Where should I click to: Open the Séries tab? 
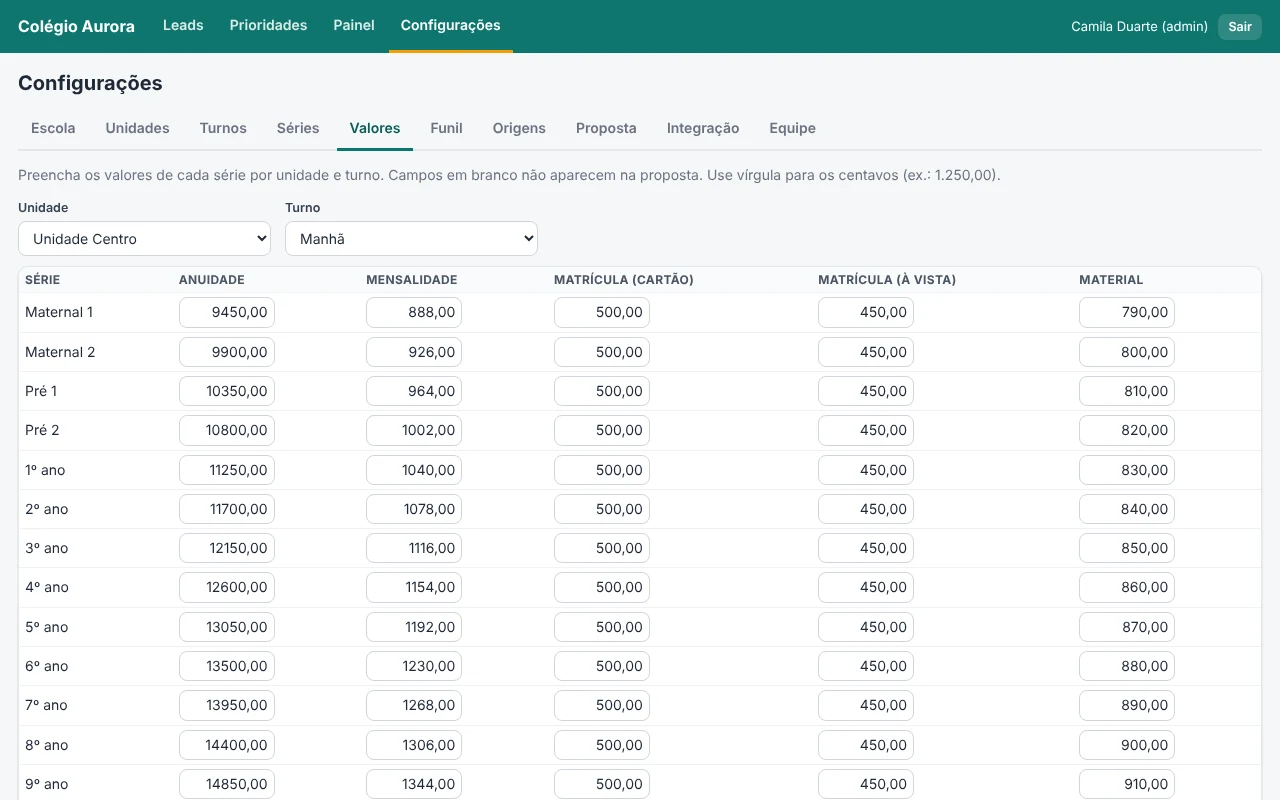[x=298, y=128]
